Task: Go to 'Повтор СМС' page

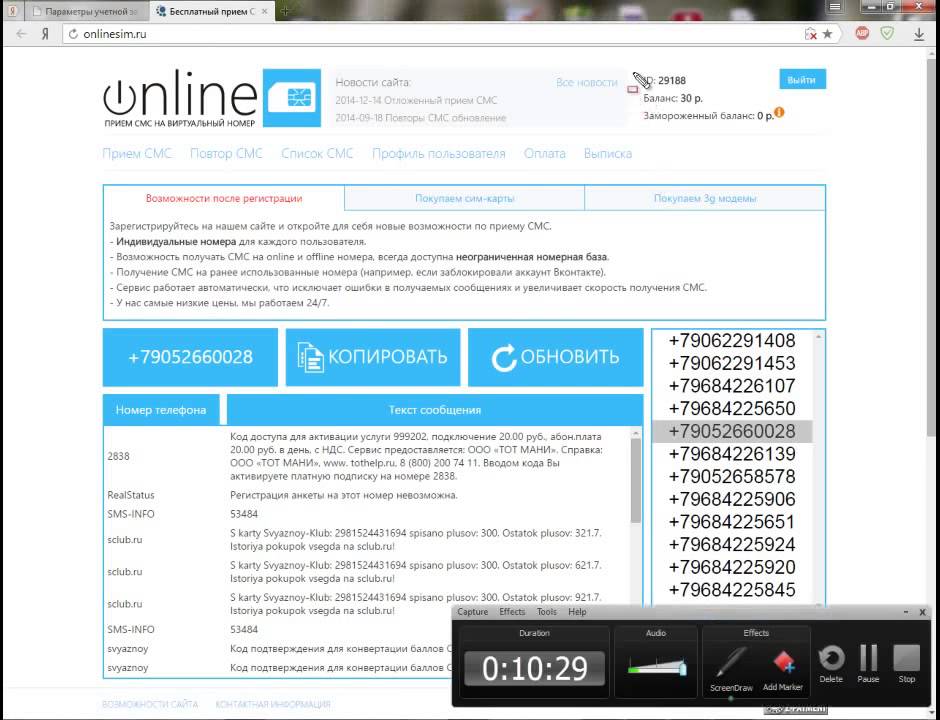Action: (226, 153)
